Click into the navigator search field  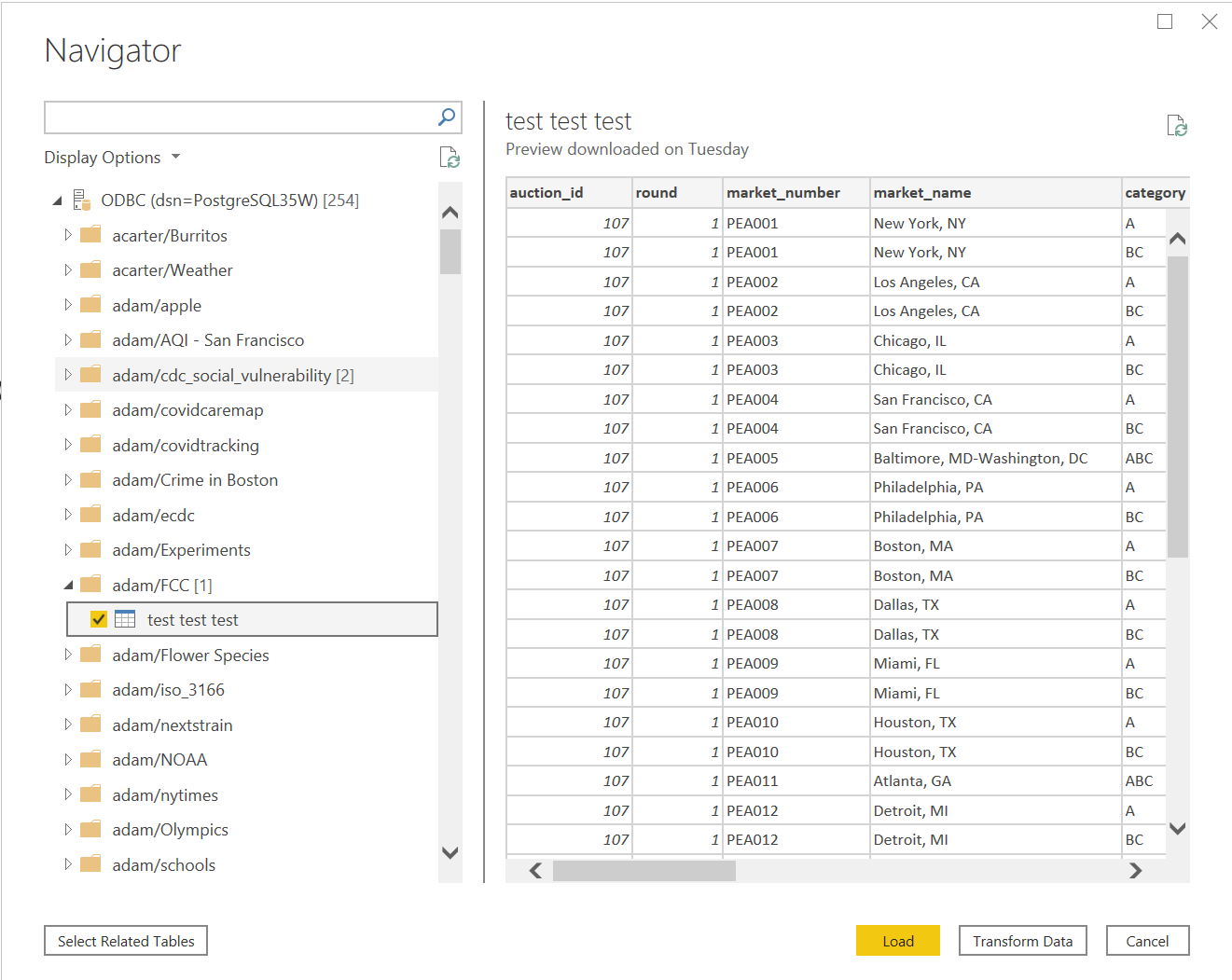pos(239,117)
